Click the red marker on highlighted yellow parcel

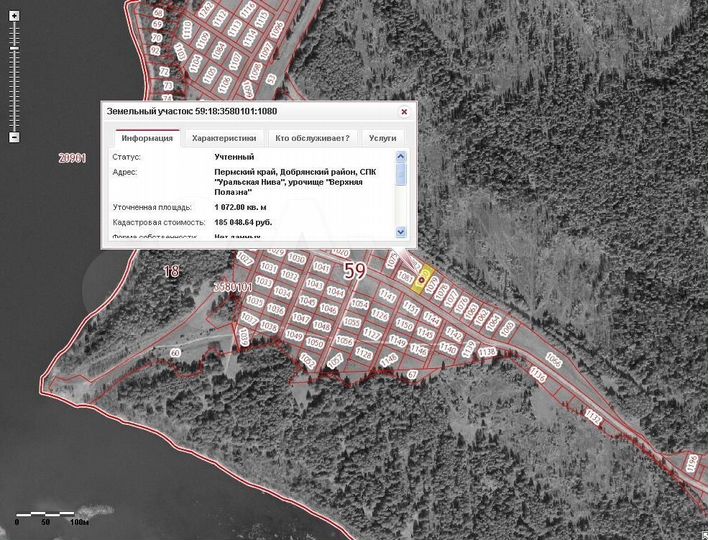[x=421, y=280]
